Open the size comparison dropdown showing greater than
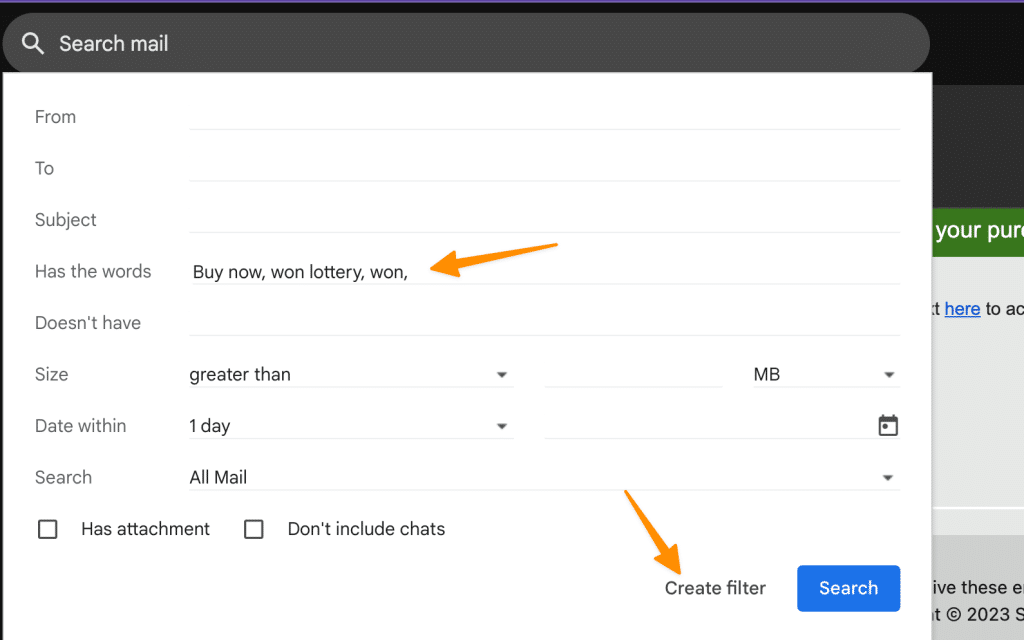 click(x=350, y=374)
